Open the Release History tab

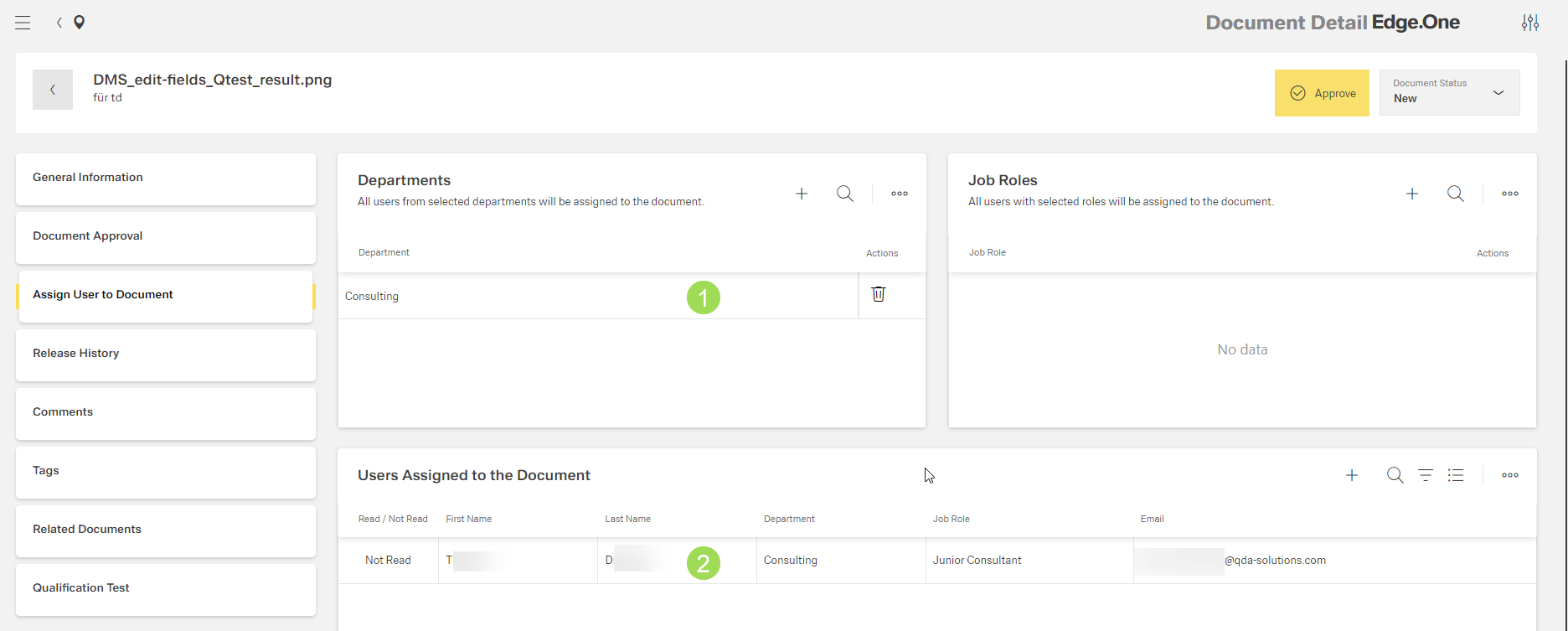pos(165,354)
